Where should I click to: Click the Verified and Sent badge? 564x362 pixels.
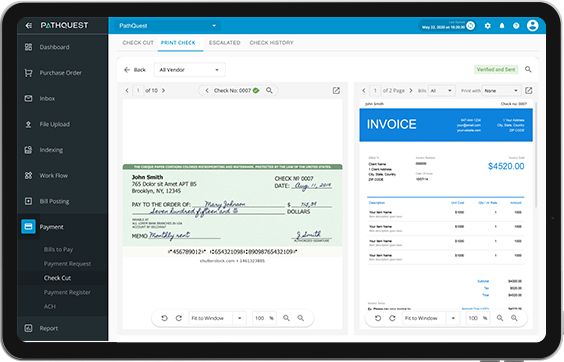point(496,69)
